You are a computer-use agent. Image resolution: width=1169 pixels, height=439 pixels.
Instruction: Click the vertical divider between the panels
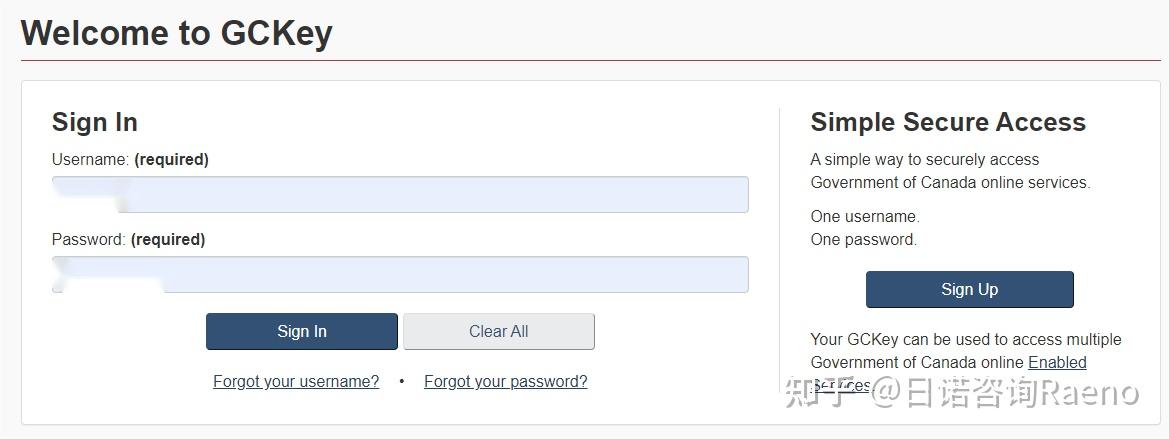point(779,250)
